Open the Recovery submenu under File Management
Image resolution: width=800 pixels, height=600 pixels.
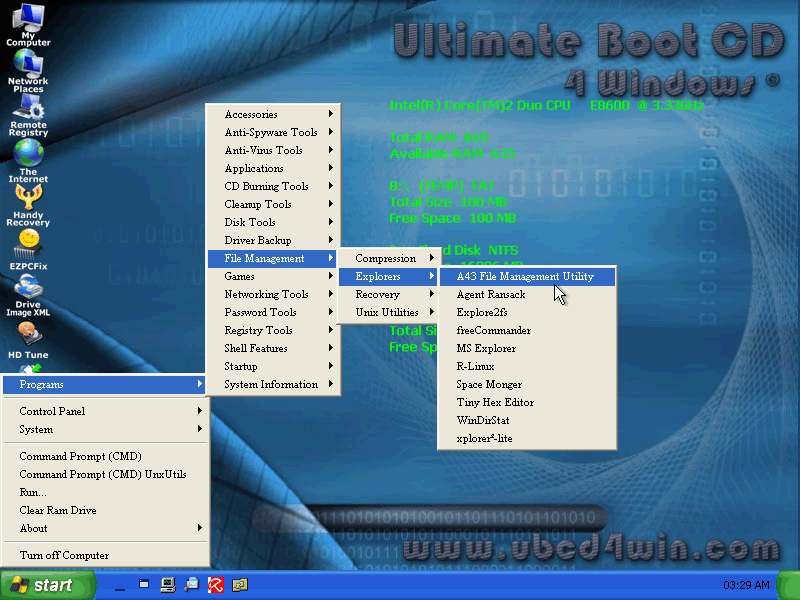click(x=388, y=294)
